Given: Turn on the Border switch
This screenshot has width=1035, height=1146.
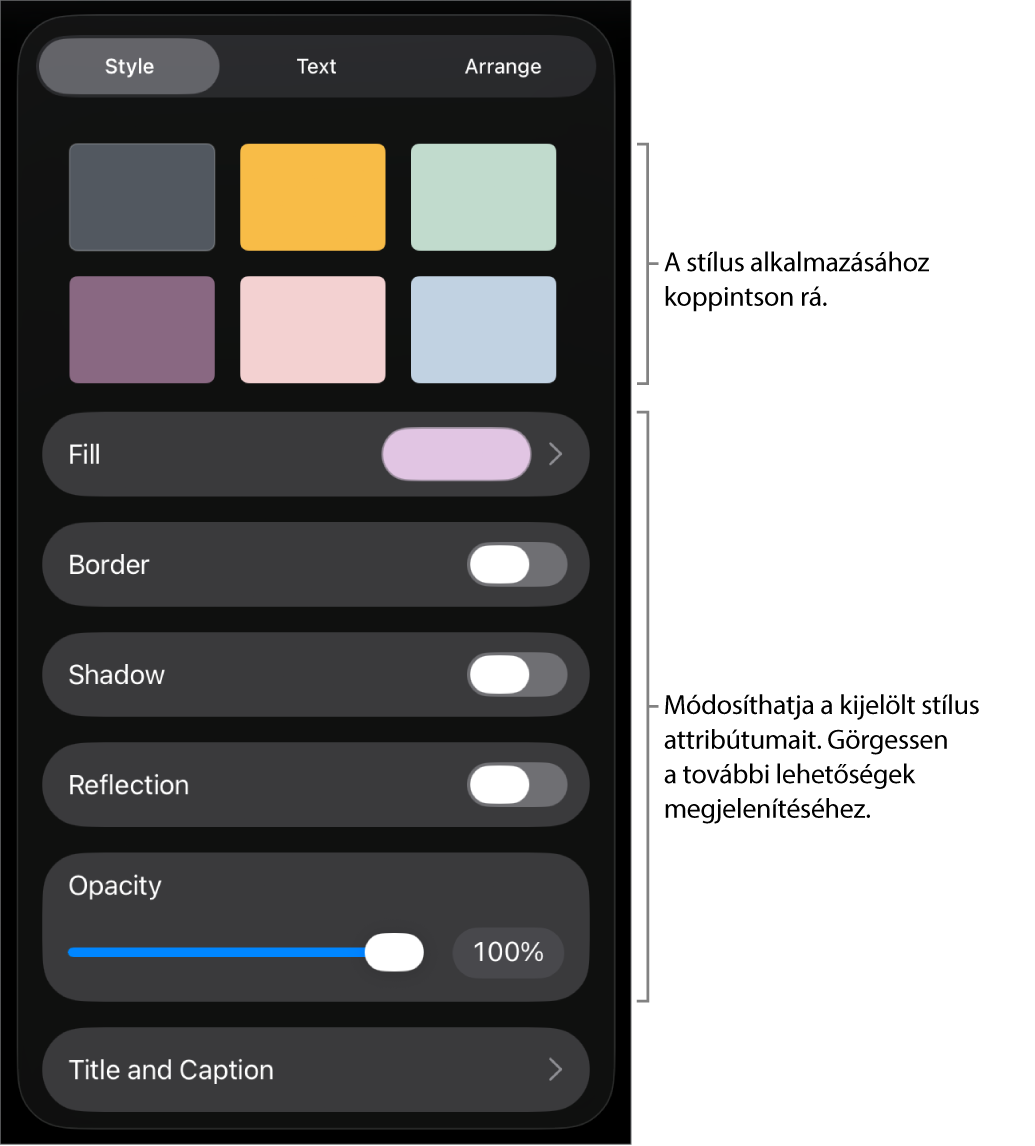Looking at the screenshot, I should (x=517, y=565).
